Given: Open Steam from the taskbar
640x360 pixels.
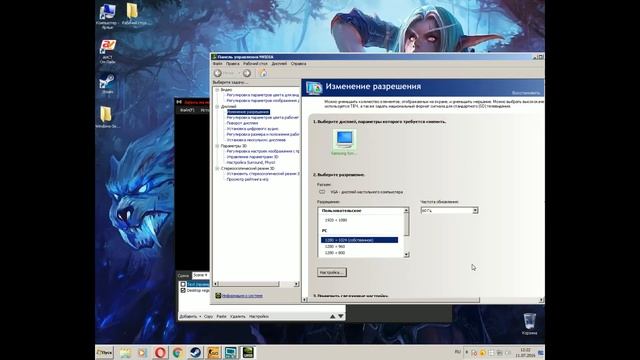Looking at the screenshot, I should click(x=196, y=352).
